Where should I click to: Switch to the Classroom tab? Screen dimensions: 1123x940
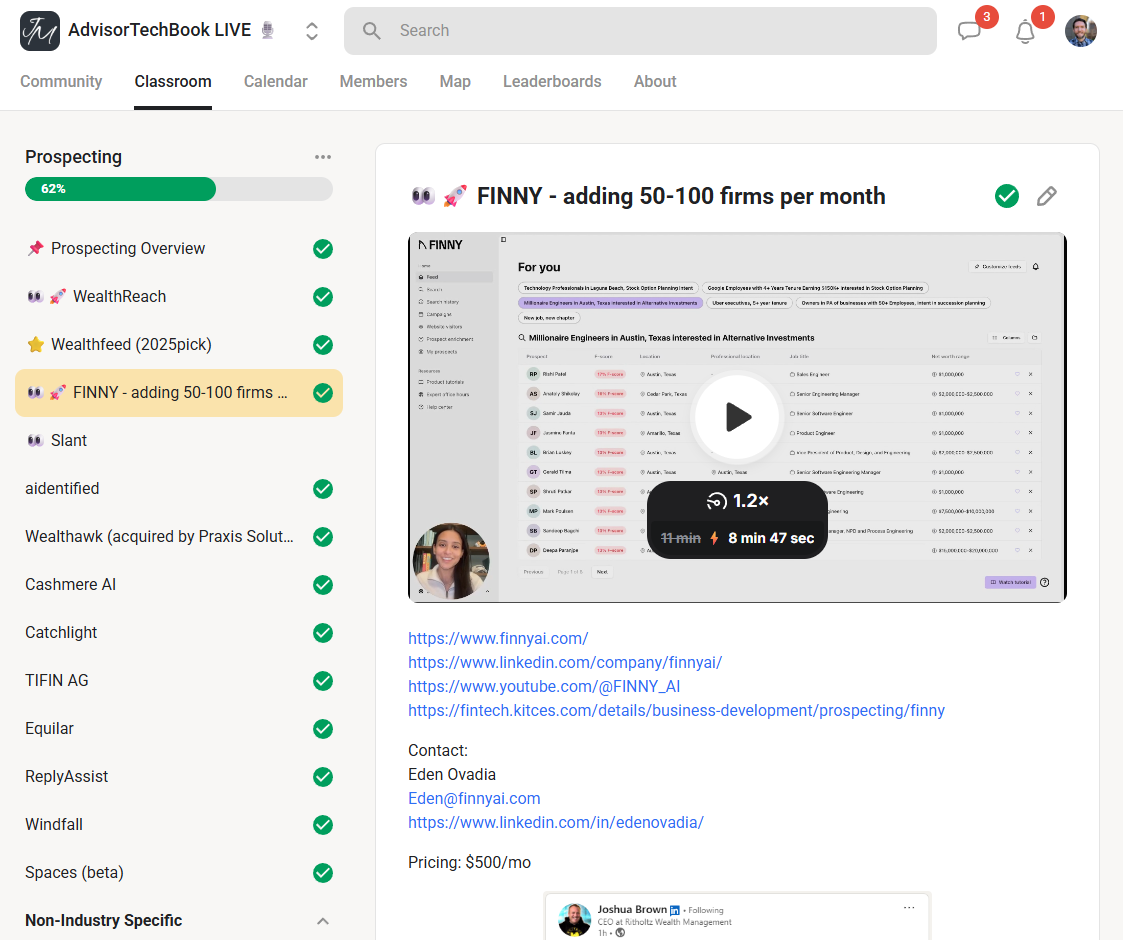click(x=173, y=82)
